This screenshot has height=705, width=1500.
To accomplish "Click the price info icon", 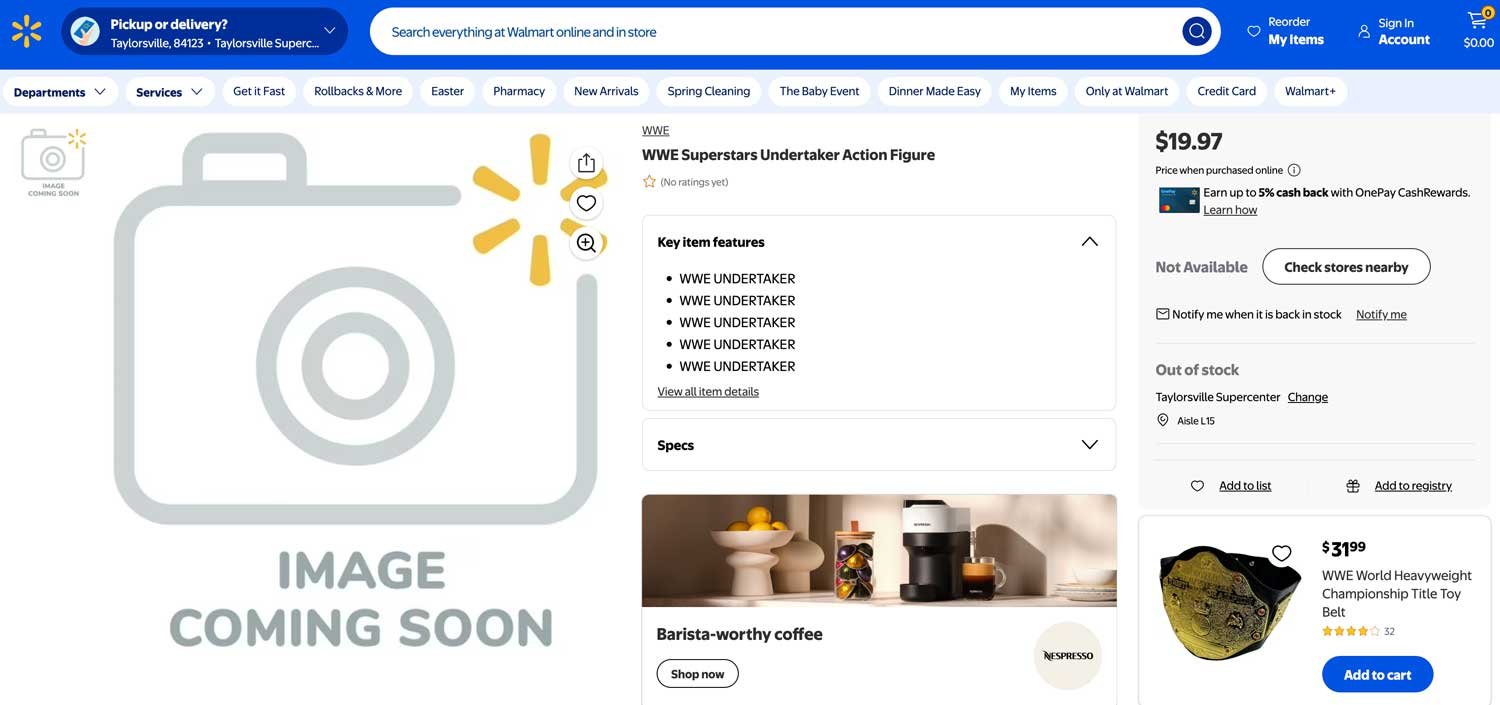I will [x=1294, y=170].
